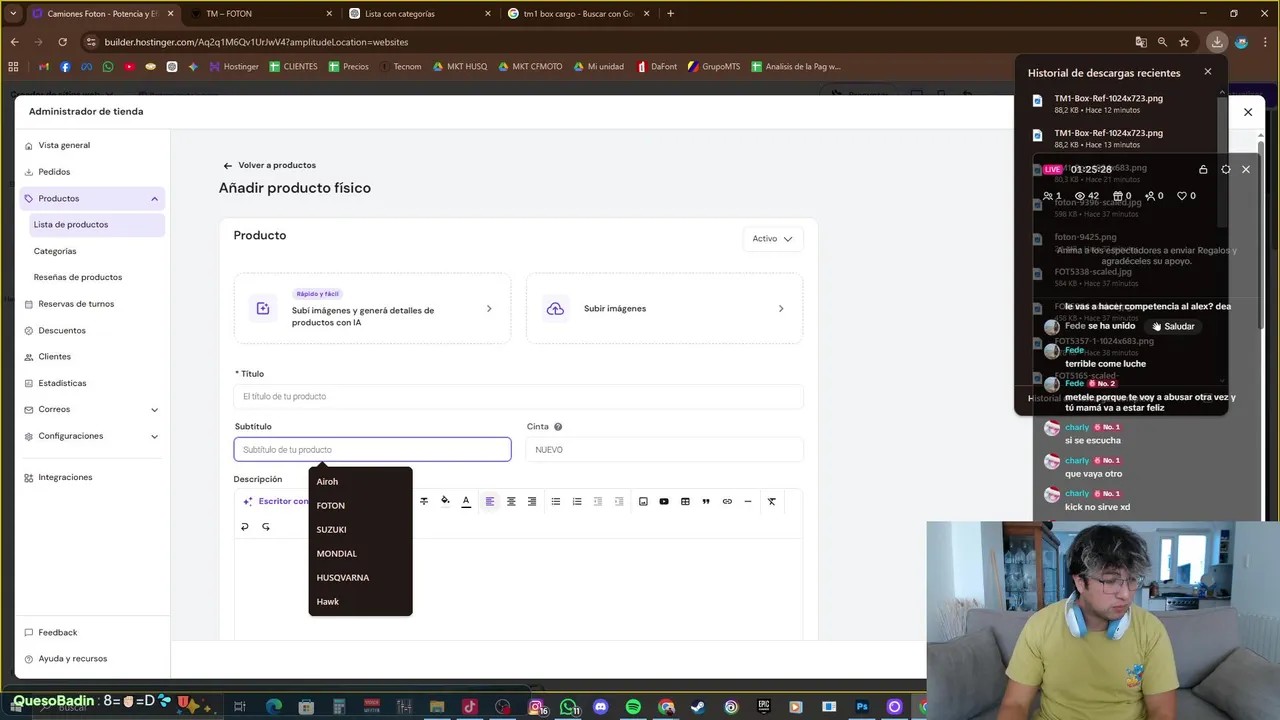Insert a YouTube video in editor
Viewport: 1280px width, 720px height.
[x=664, y=501]
